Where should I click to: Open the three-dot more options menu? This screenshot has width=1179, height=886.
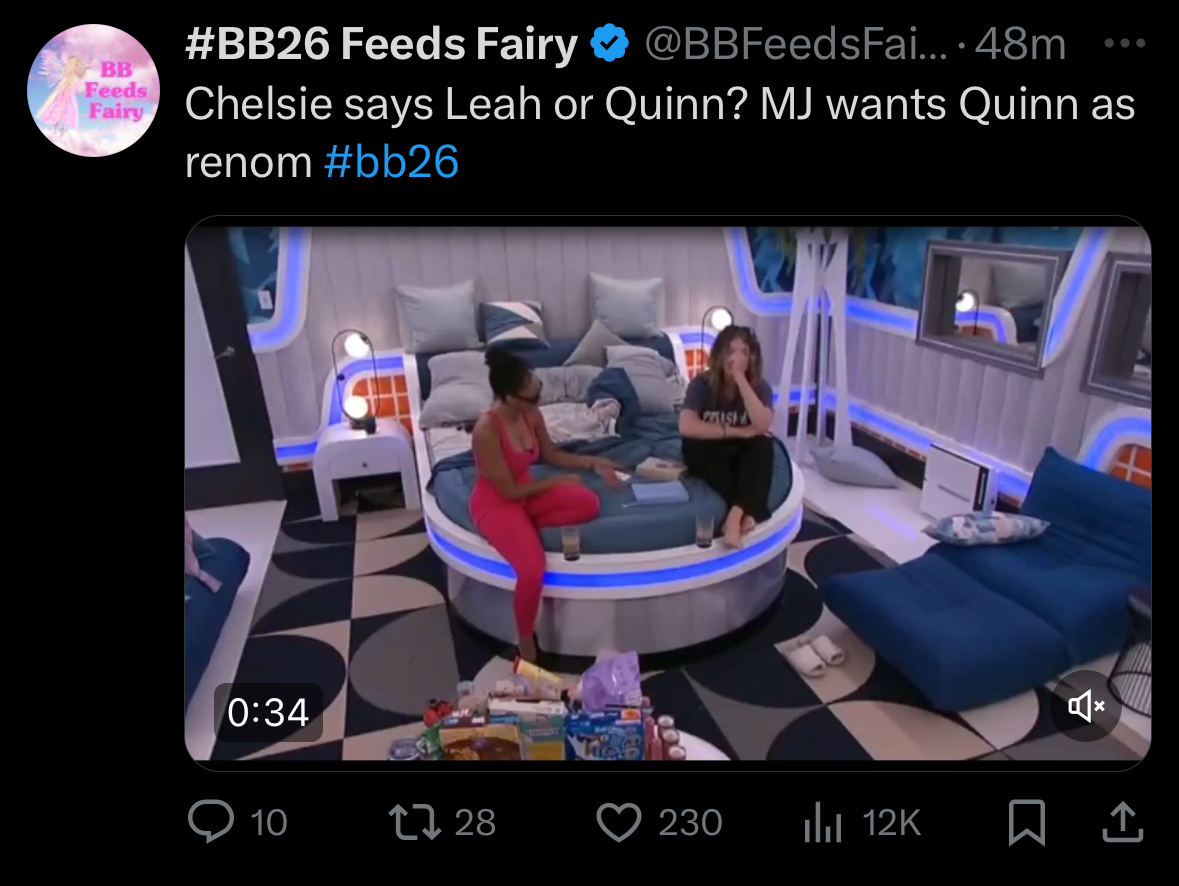1124,44
